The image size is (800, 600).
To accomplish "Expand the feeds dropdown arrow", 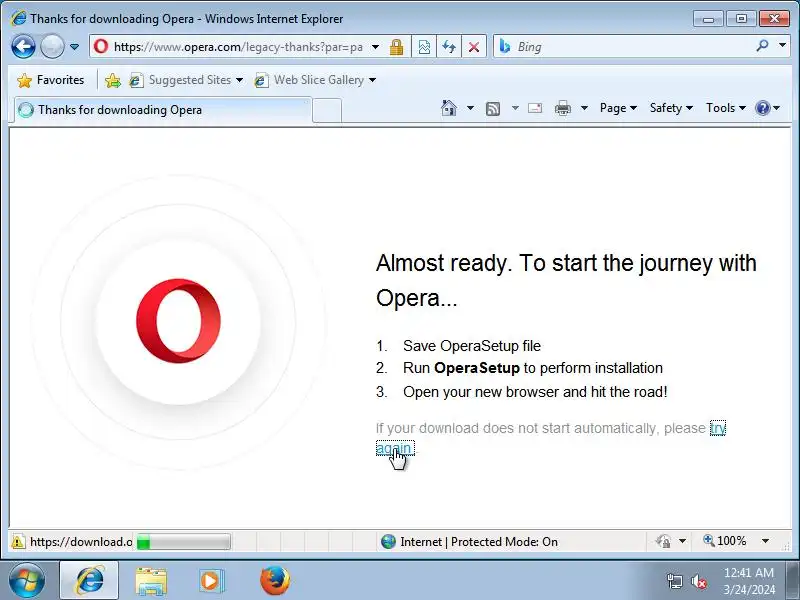I will pos(515,108).
